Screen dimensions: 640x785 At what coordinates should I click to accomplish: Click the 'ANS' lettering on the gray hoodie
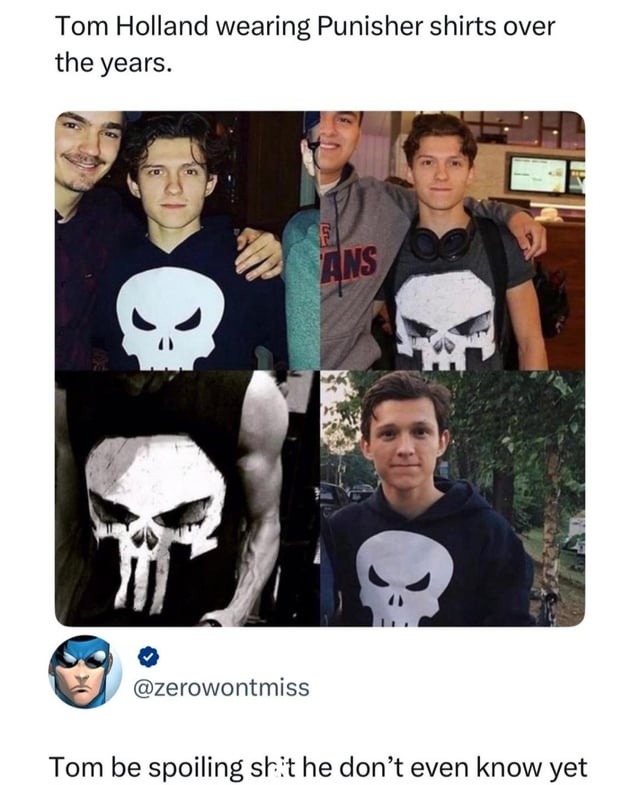(350, 262)
